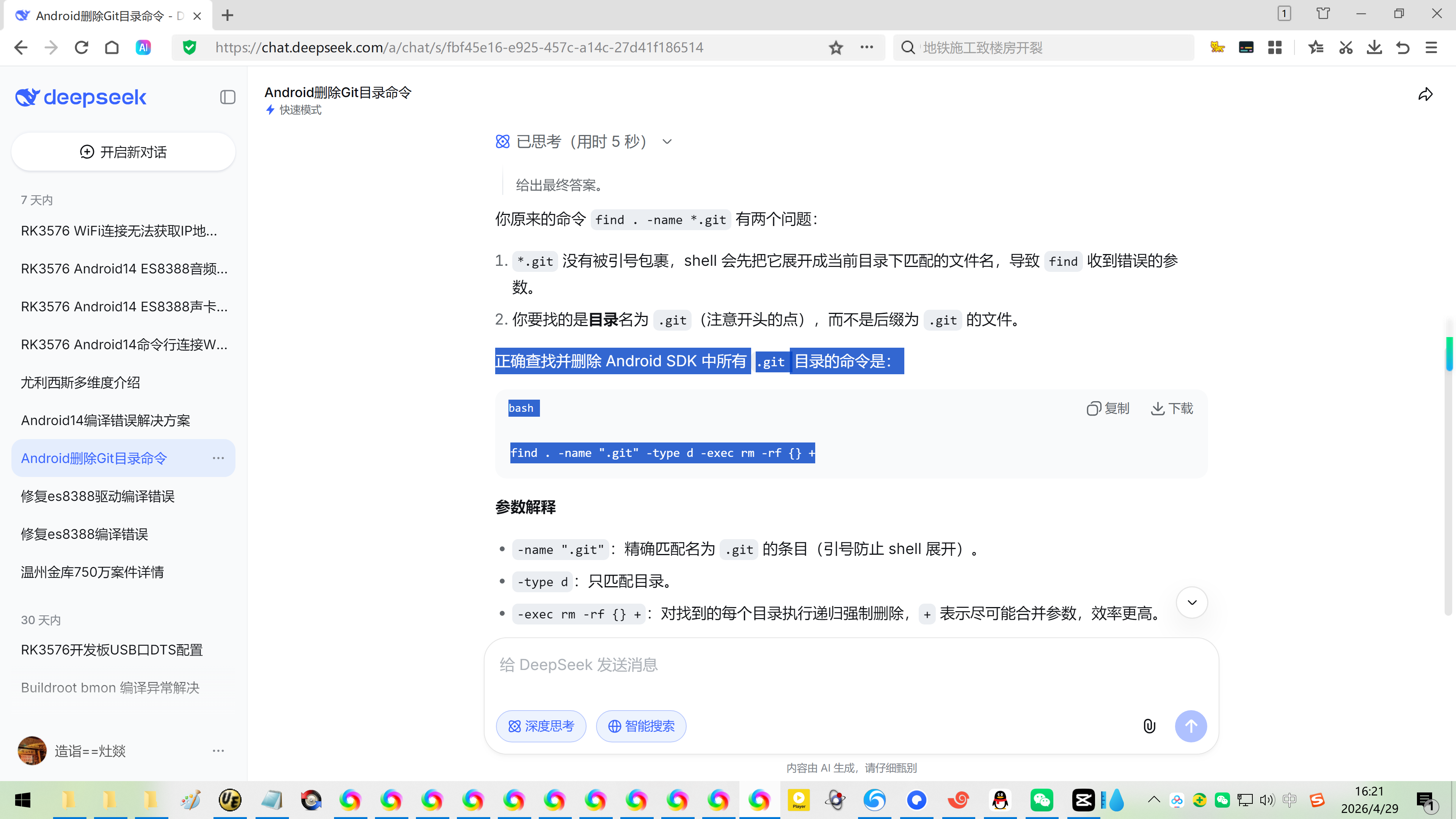Image resolution: width=1456 pixels, height=819 pixels.
Task: Bookmark this page with star icon
Action: tap(835, 47)
